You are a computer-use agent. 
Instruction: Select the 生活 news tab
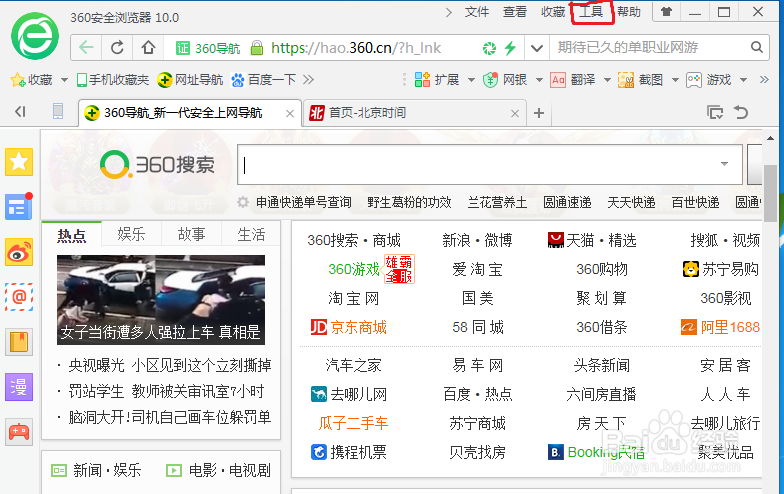[251, 234]
